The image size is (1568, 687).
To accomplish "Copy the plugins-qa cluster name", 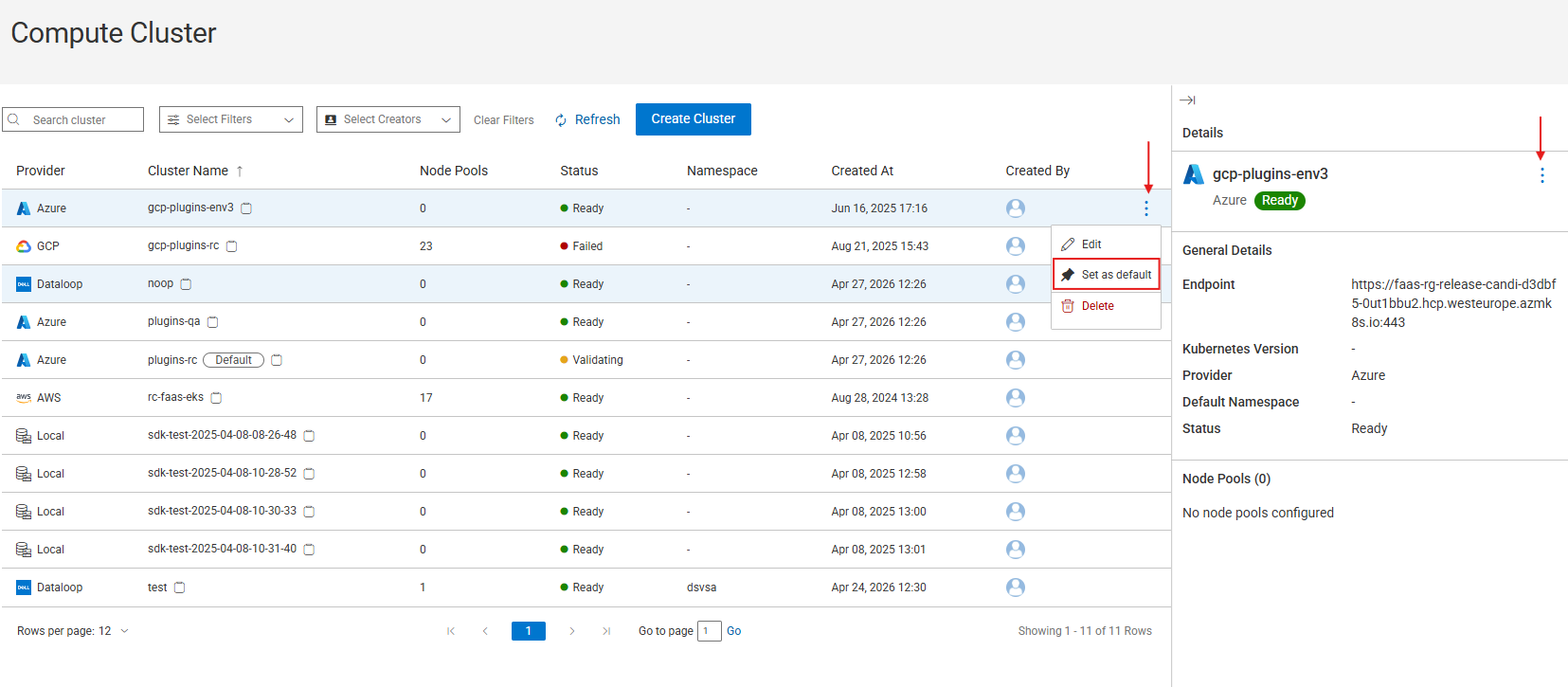I will pyautogui.click(x=213, y=322).
